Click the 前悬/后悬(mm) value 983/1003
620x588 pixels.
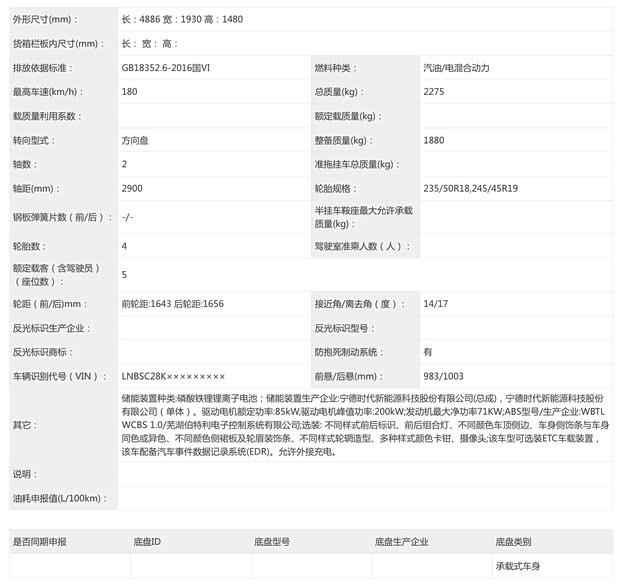443,376
